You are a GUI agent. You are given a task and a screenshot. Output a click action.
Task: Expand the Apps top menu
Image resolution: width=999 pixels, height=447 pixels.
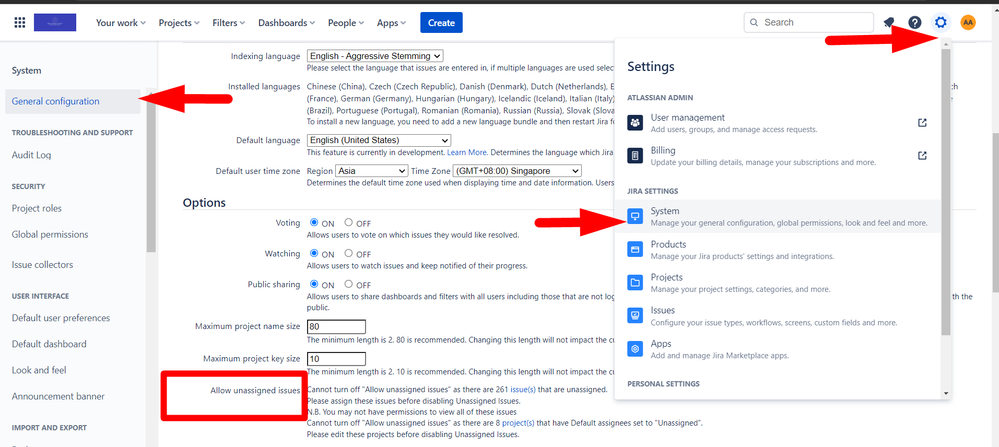tap(391, 22)
